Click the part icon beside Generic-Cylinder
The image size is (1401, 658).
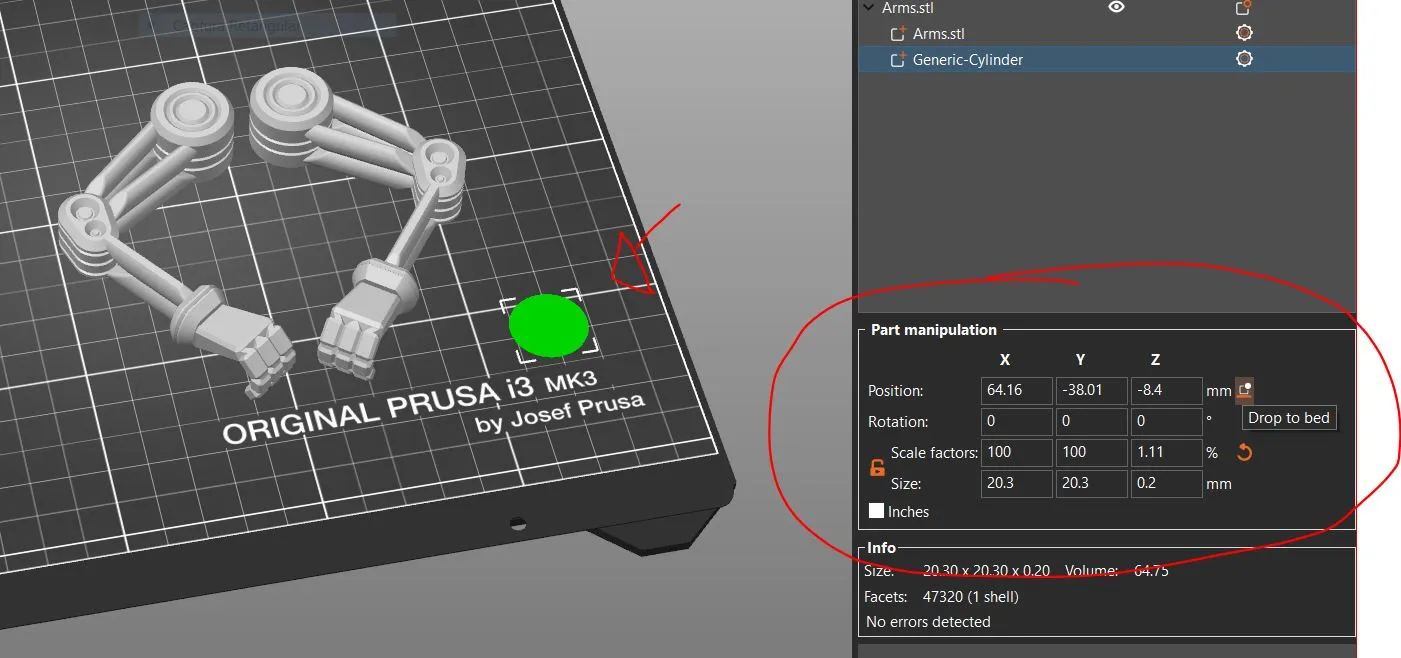click(897, 59)
